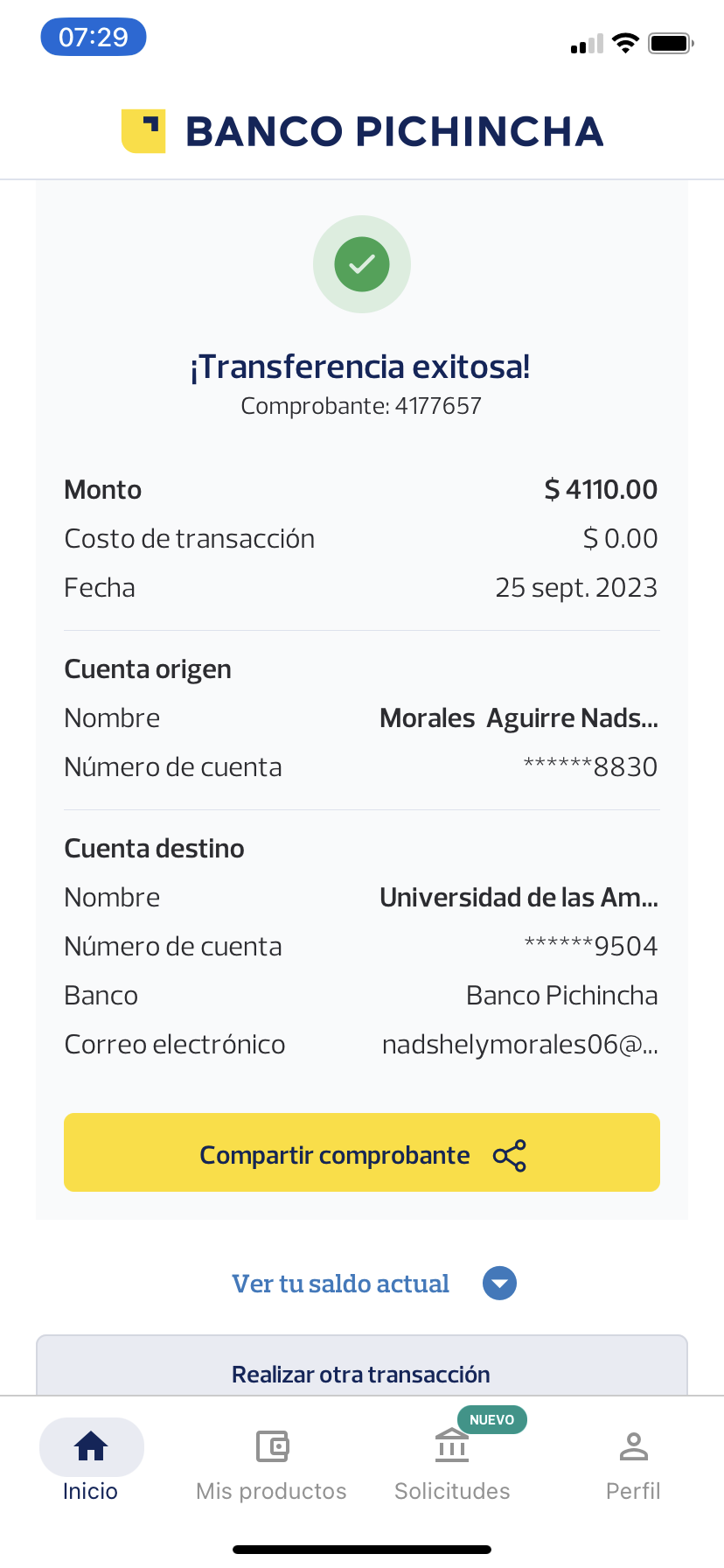Tap the battery indicator in status bar
This screenshot has width=724, height=1568.
point(671,43)
